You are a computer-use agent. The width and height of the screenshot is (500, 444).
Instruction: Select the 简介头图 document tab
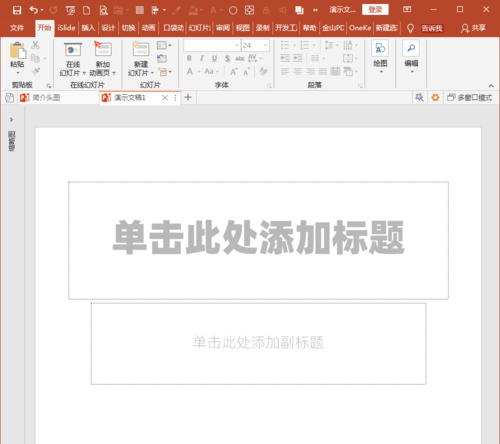pos(57,98)
